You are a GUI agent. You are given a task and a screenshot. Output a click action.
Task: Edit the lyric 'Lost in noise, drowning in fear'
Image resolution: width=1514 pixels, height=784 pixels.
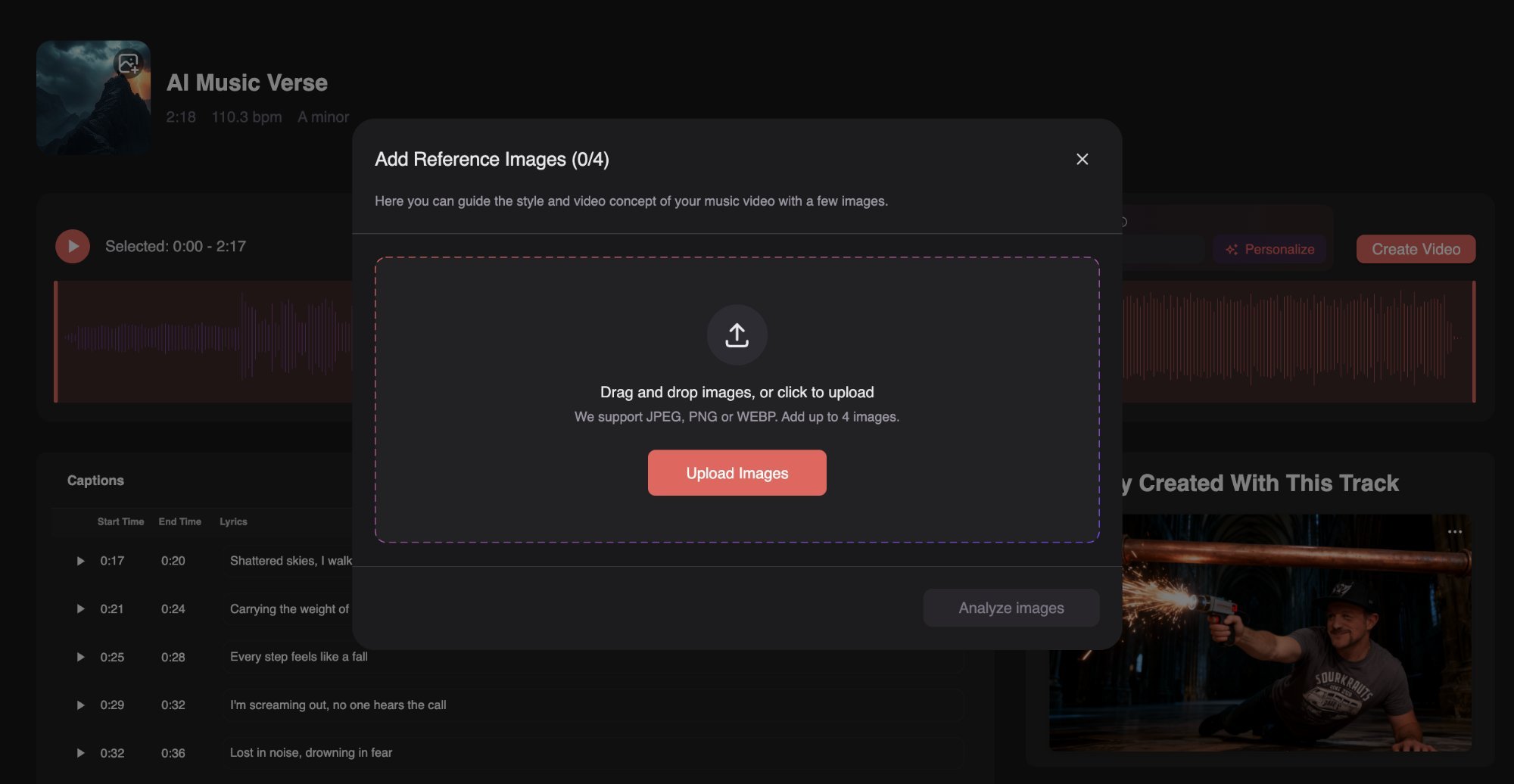[311, 752]
